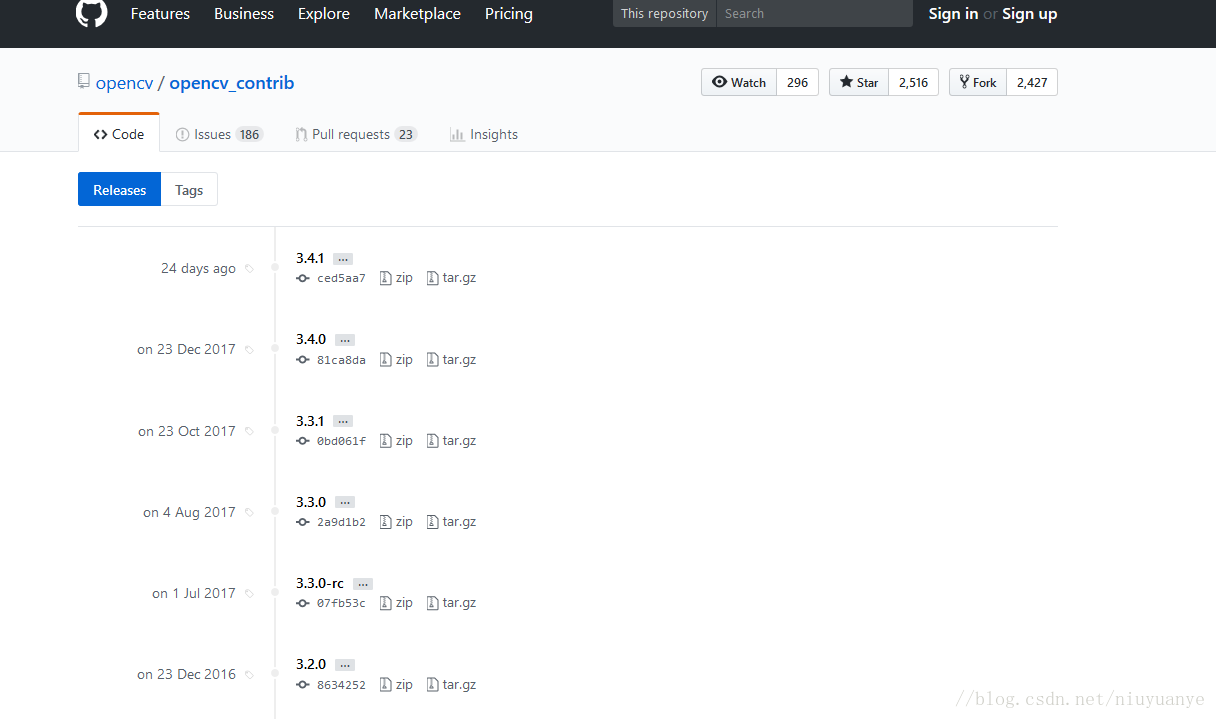Open commit icon for ced5aa7
Viewport: 1216px width, 719px height.
pyautogui.click(x=303, y=278)
